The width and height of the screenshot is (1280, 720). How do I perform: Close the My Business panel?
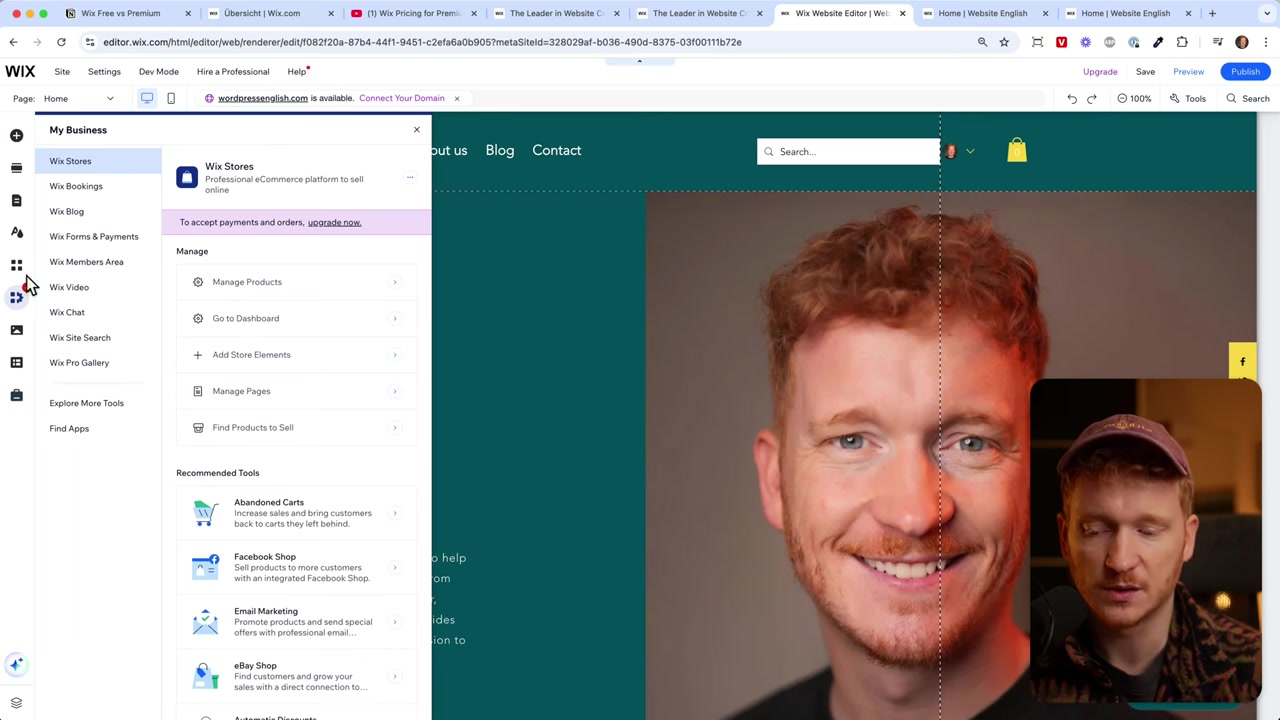click(417, 130)
